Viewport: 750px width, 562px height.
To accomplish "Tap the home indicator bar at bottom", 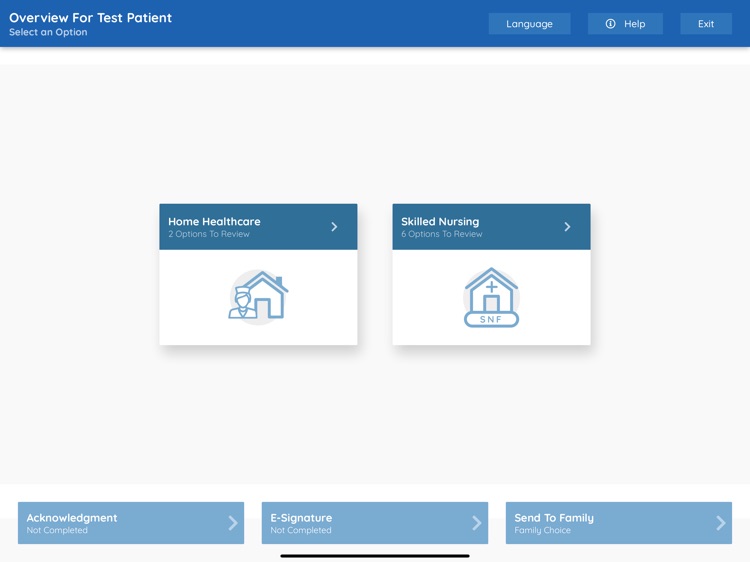I will pos(375,556).
